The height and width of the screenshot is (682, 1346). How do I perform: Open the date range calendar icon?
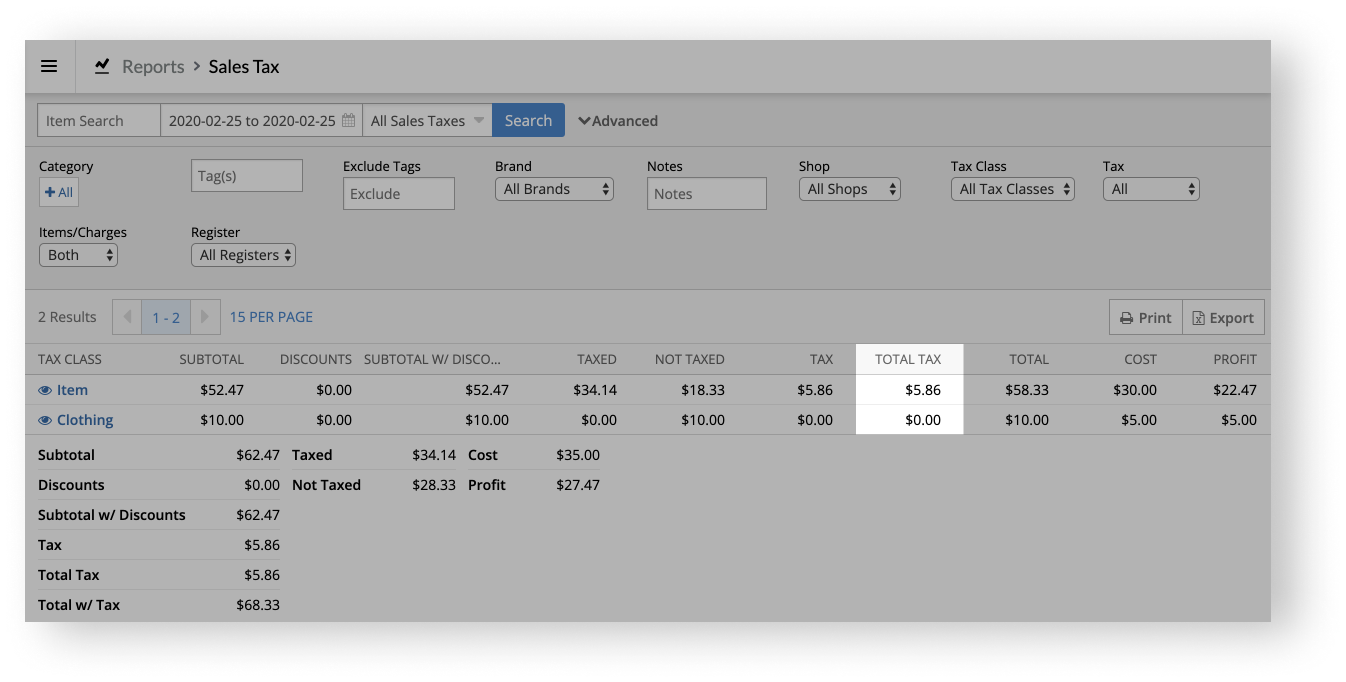pos(349,121)
